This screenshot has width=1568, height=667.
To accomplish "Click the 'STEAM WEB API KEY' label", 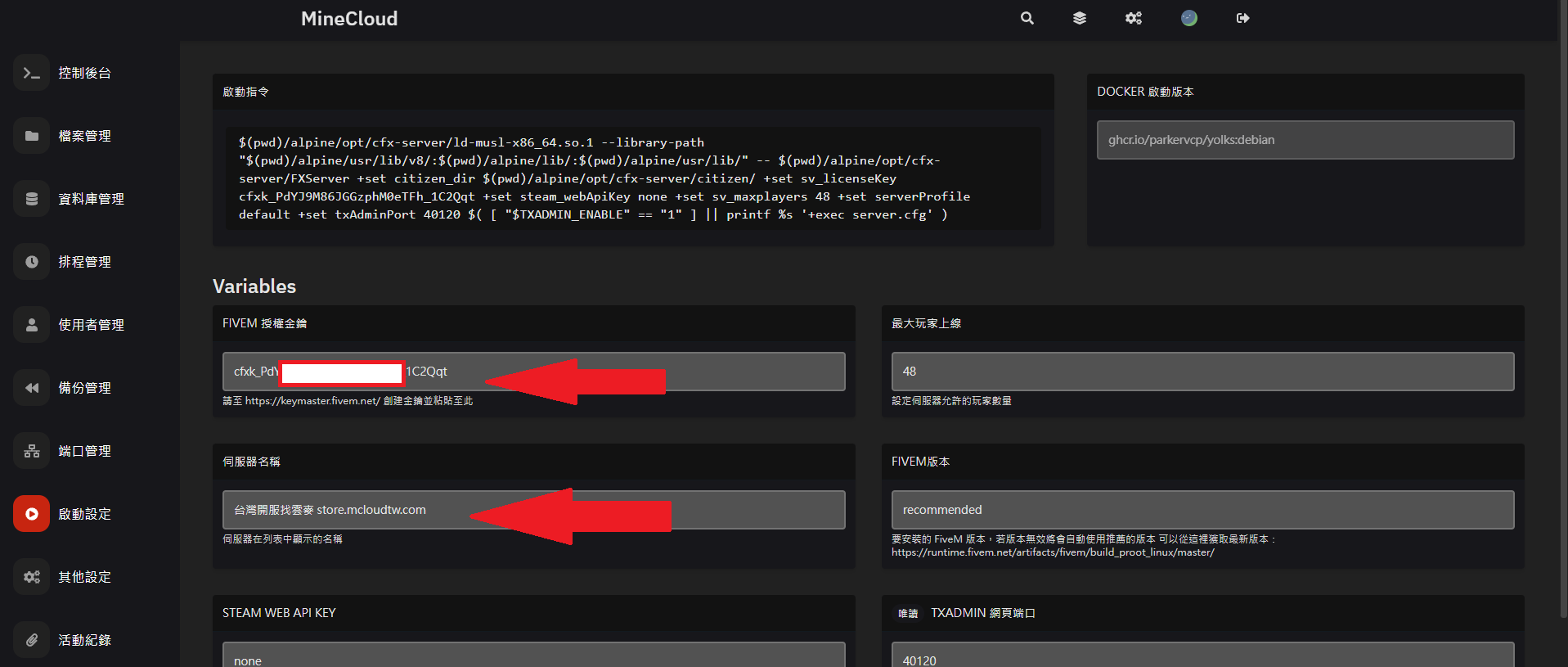I will [279, 613].
